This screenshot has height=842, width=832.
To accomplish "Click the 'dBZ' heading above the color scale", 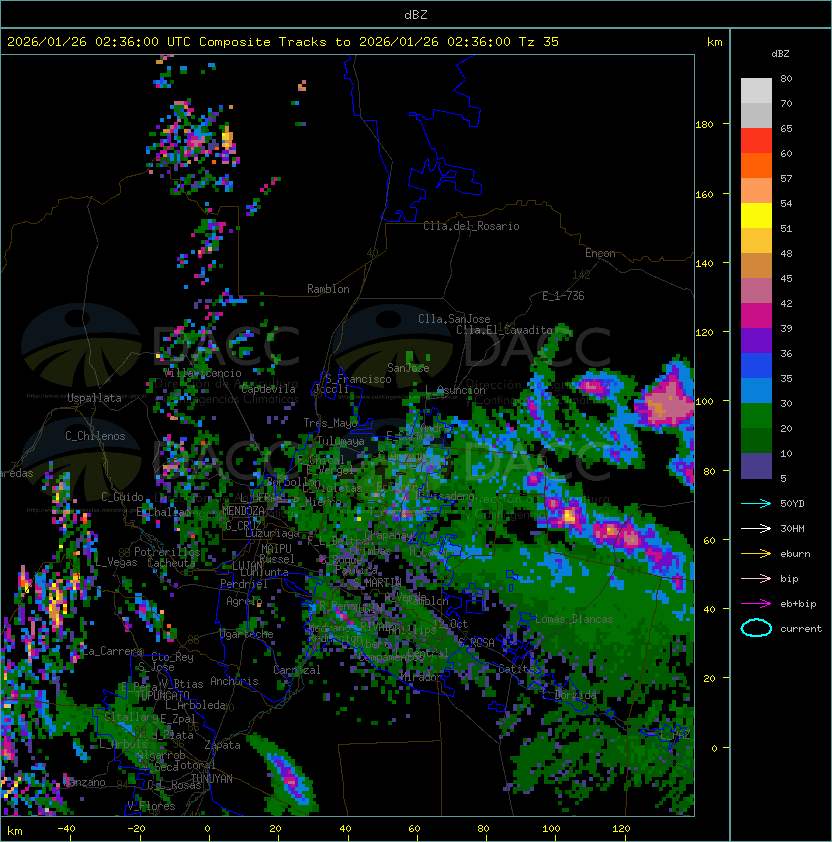I will [x=780, y=54].
